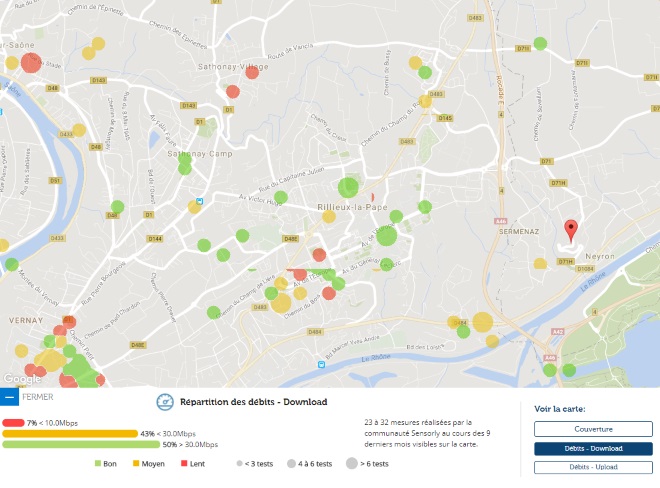Click the green 50% > 30.0Mbps bar
Viewport: 660px width, 488px height.
(81, 444)
